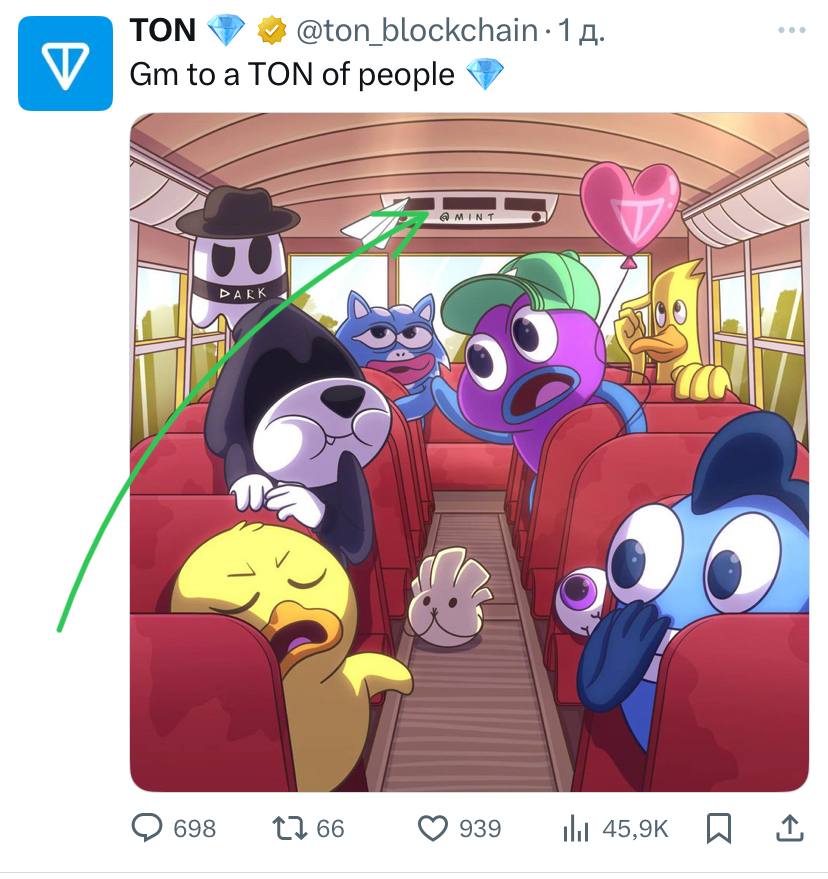Click the diamond emoji beside TON name

pyautogui.click(x=225, y=31)
